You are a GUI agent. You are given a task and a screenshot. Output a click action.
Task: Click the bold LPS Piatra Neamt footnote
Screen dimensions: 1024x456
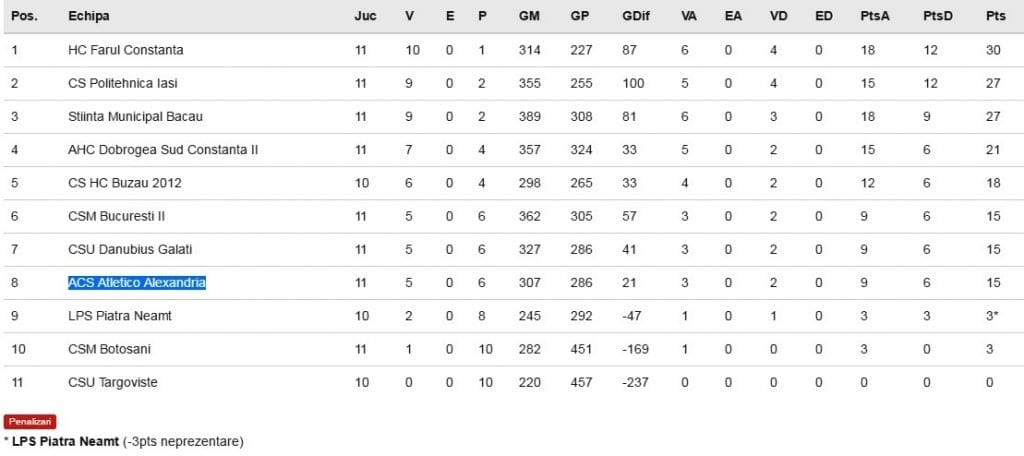point(65,441)
